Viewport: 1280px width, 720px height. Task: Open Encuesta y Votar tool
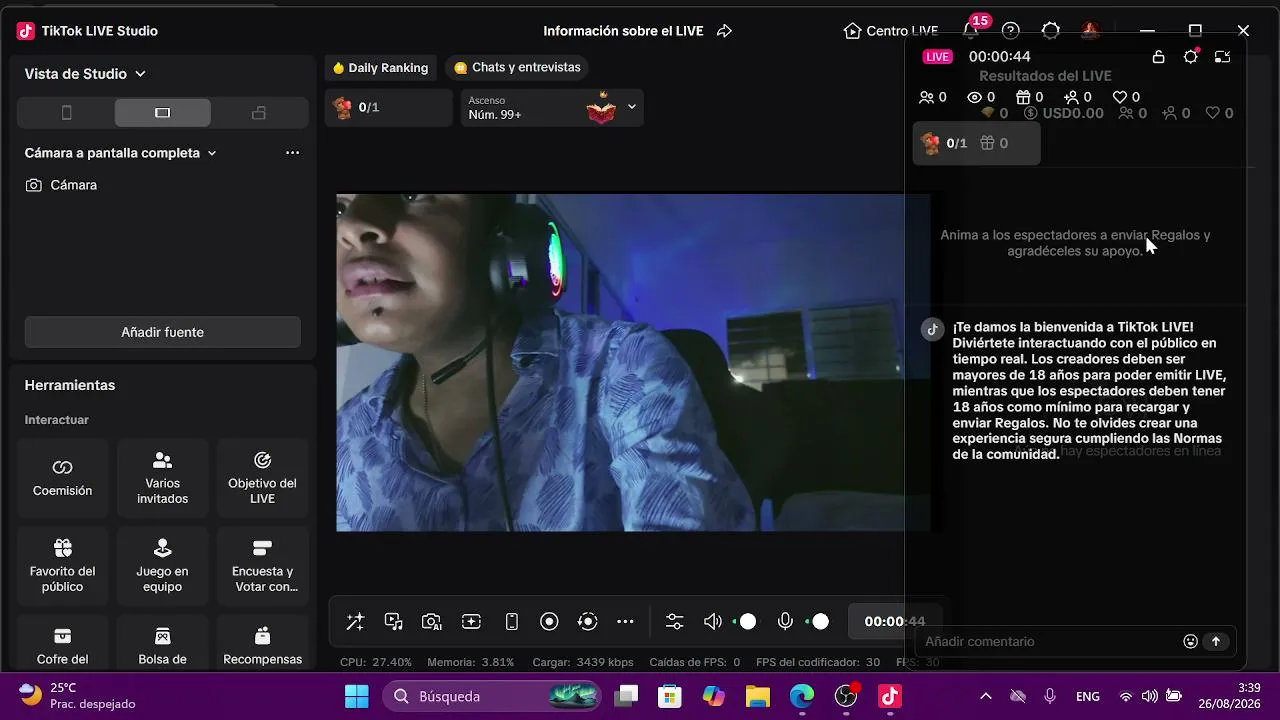(262, 566)
